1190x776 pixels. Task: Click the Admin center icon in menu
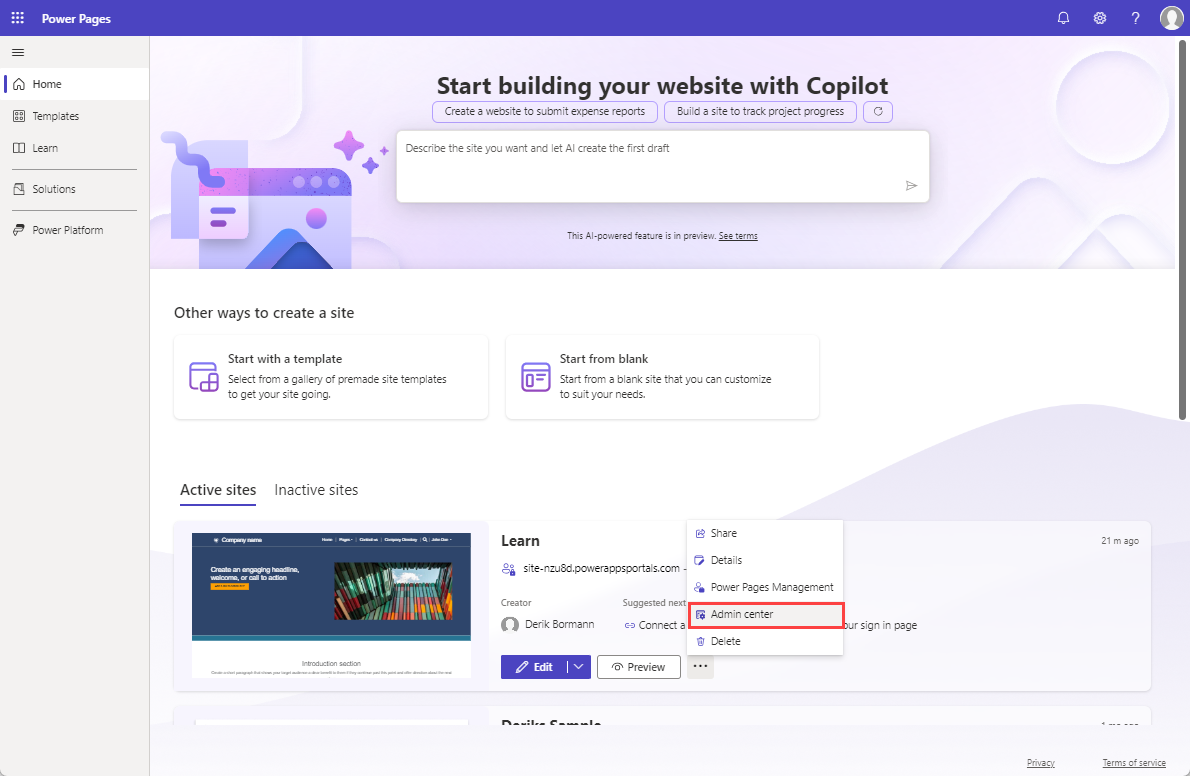tap(700, 614)
